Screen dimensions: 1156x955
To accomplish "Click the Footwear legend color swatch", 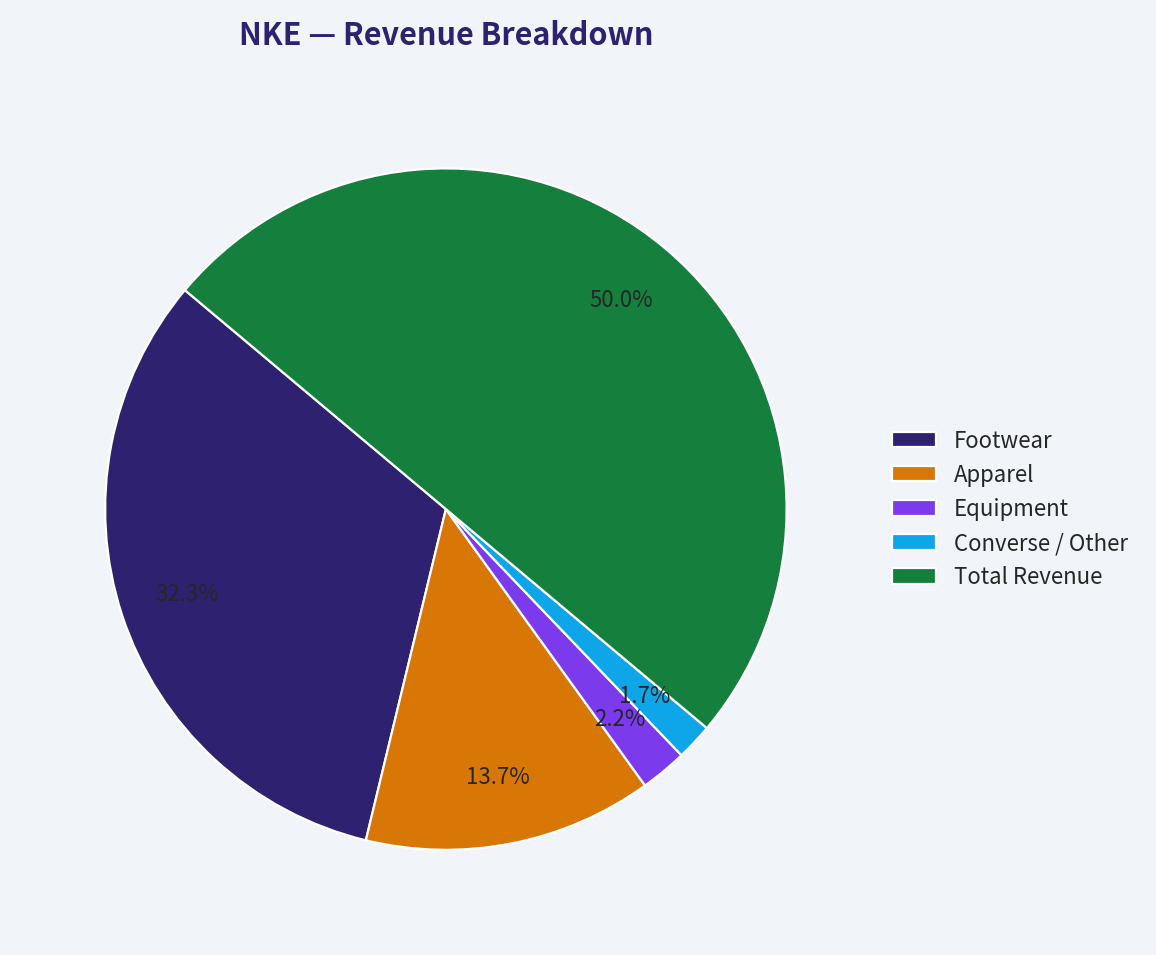I will [913, 440].
